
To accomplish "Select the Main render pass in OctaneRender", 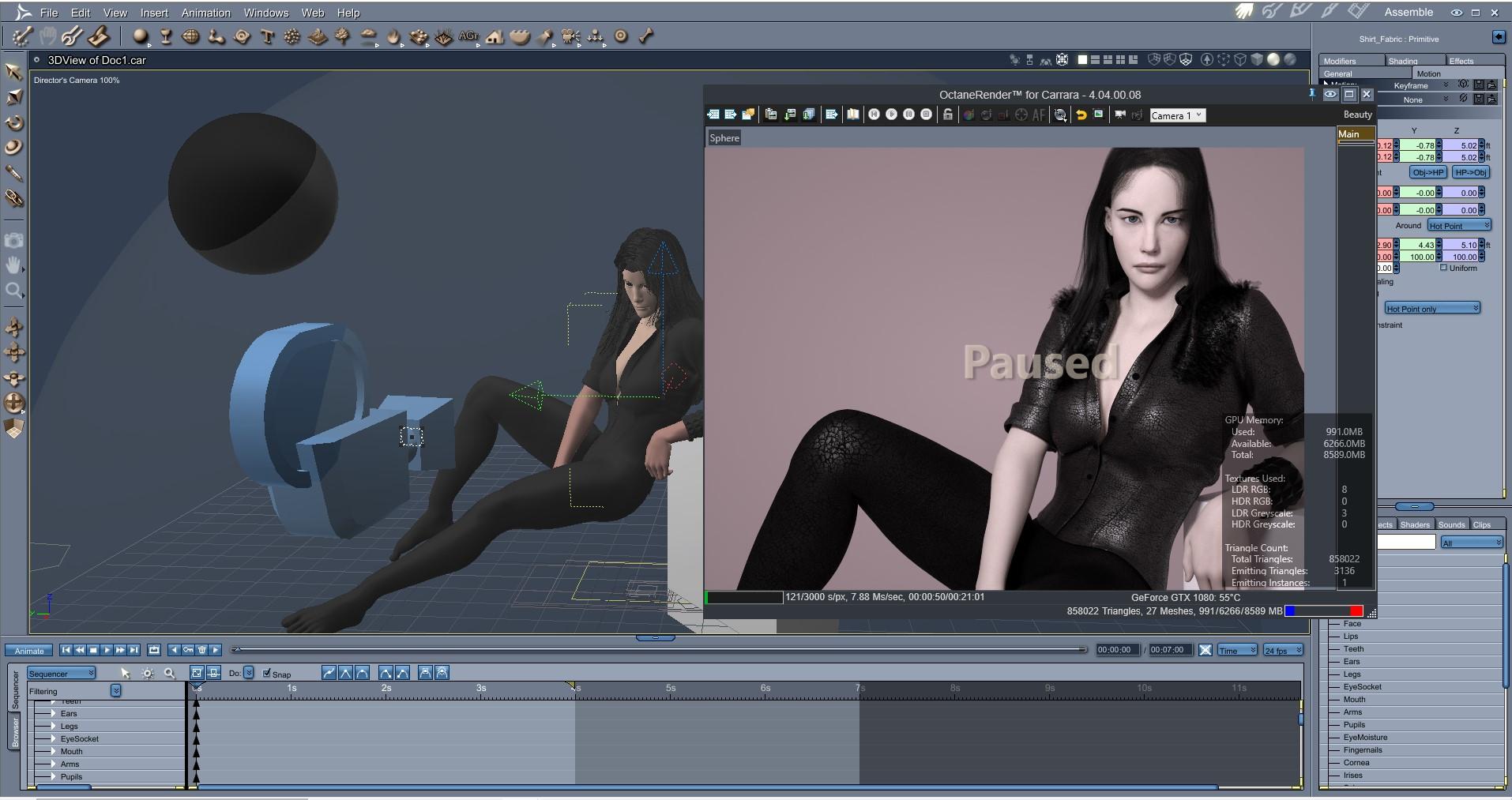I will 1356,134.
